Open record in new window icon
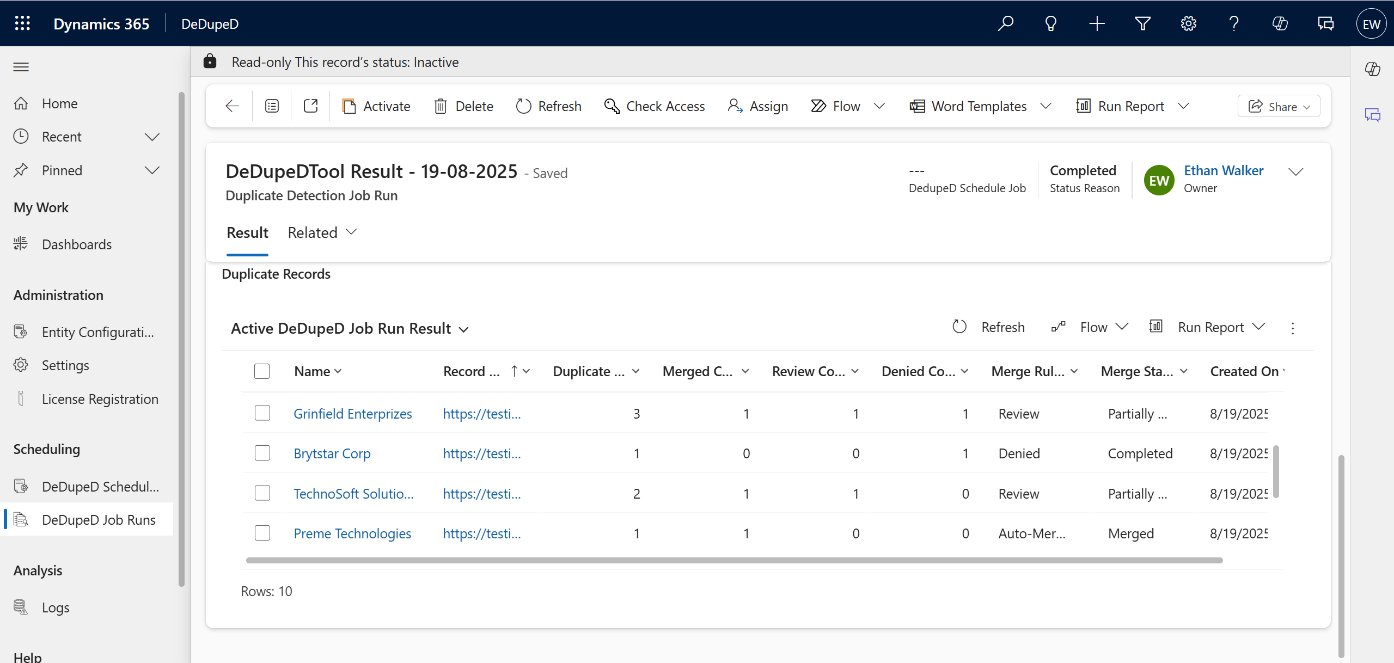 pos(310,106)
